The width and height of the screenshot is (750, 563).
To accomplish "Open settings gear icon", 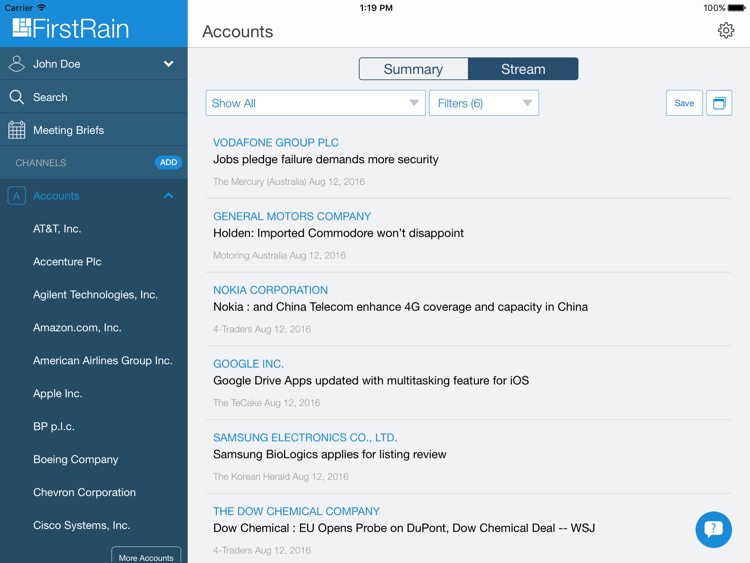I will pos(726,30).
